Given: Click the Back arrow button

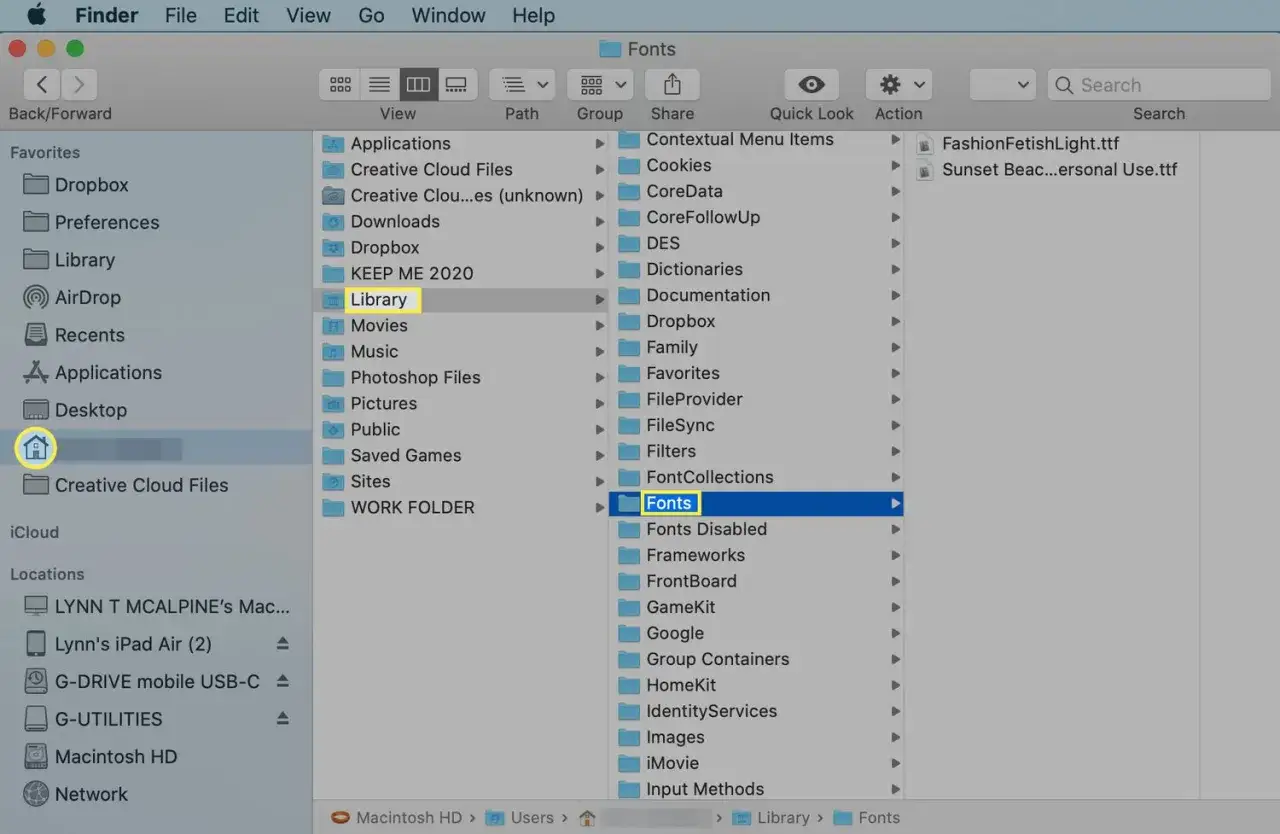Looking at the screenshot, I should (x=42, y=84).
